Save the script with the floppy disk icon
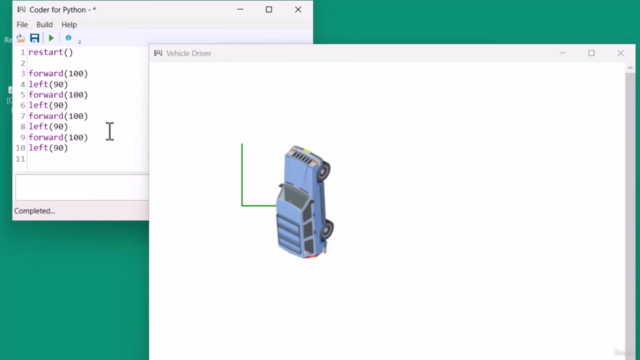640x360 pixels. coord(35,38)
